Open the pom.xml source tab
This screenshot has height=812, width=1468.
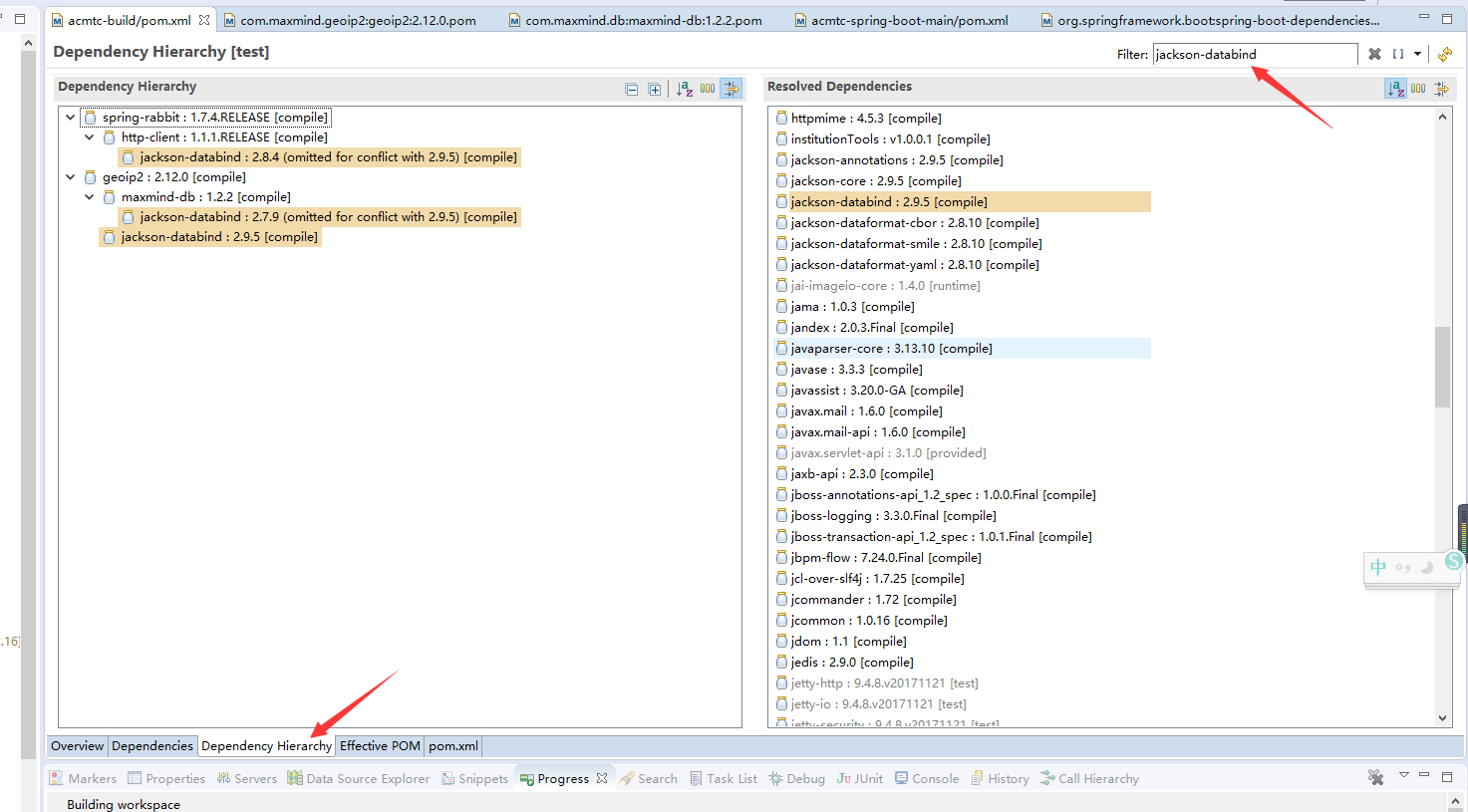(x=453, y=746)
